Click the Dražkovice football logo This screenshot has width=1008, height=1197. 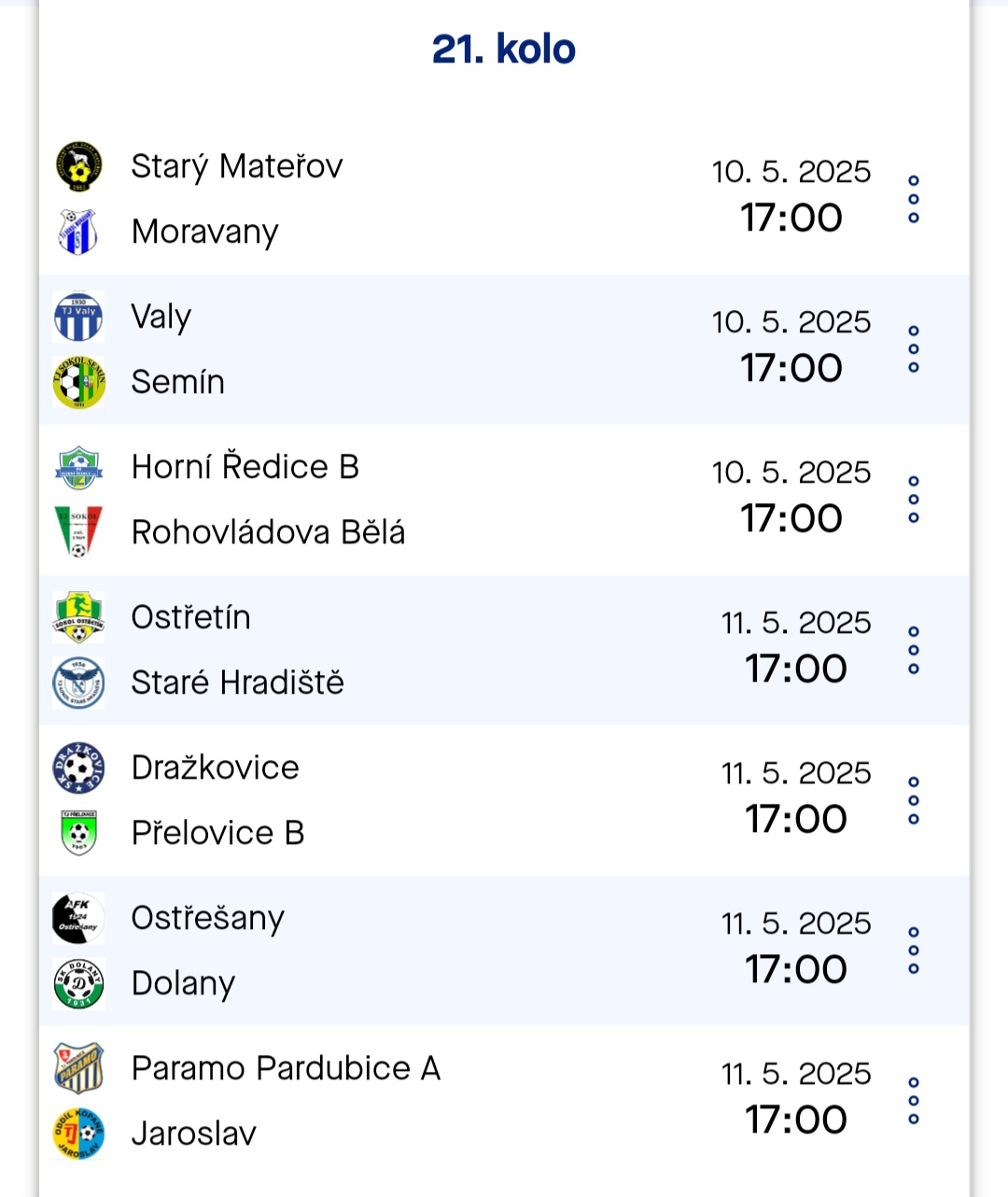pos(78,767)
